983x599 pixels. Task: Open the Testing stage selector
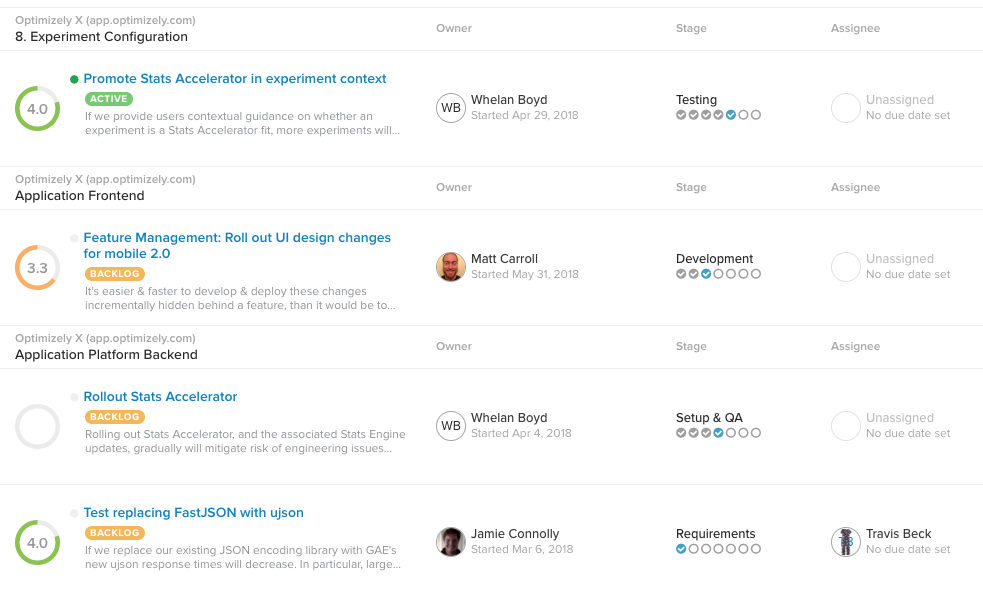696,100
